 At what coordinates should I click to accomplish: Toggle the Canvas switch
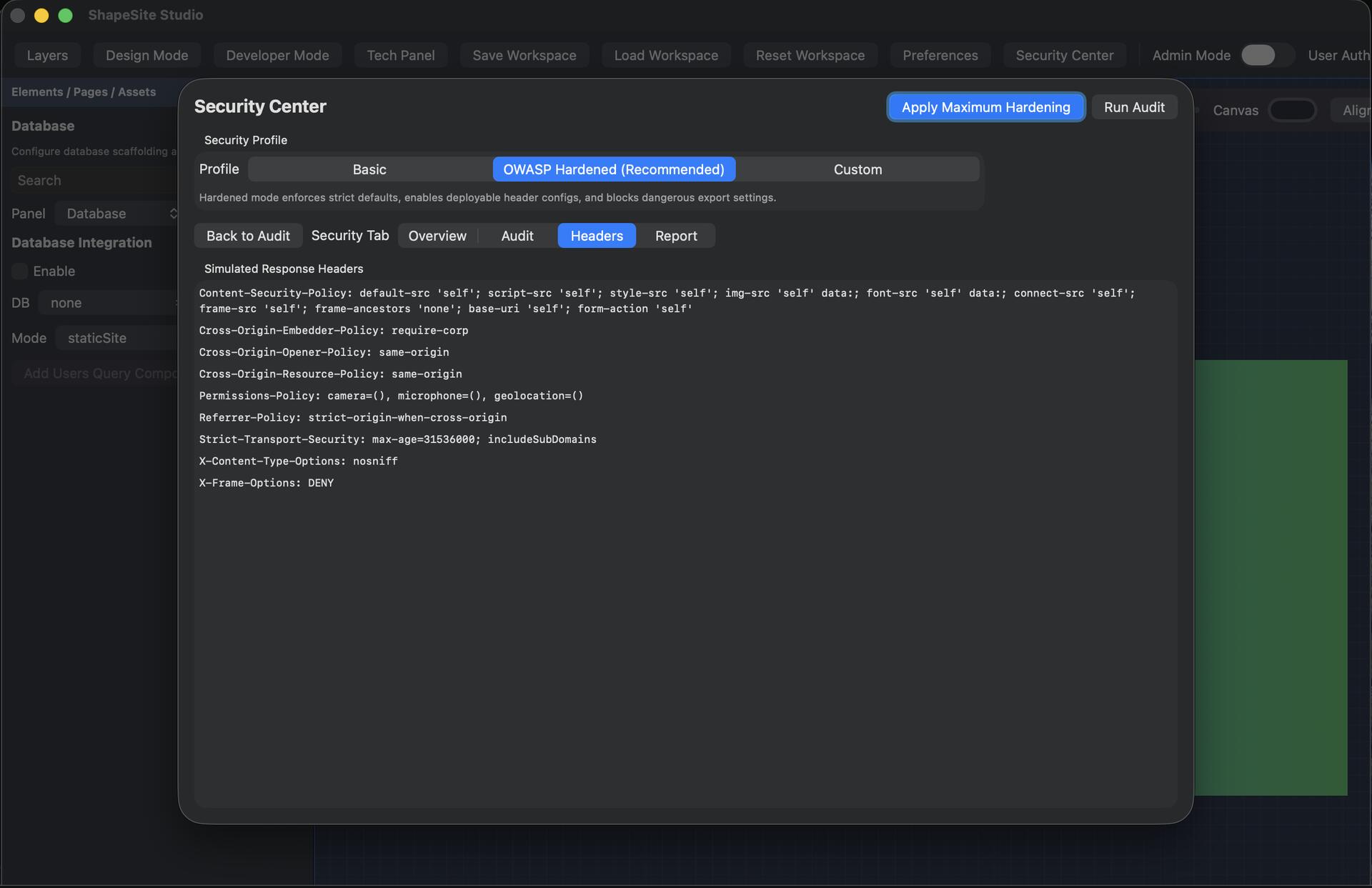[x=1293, y=110]
